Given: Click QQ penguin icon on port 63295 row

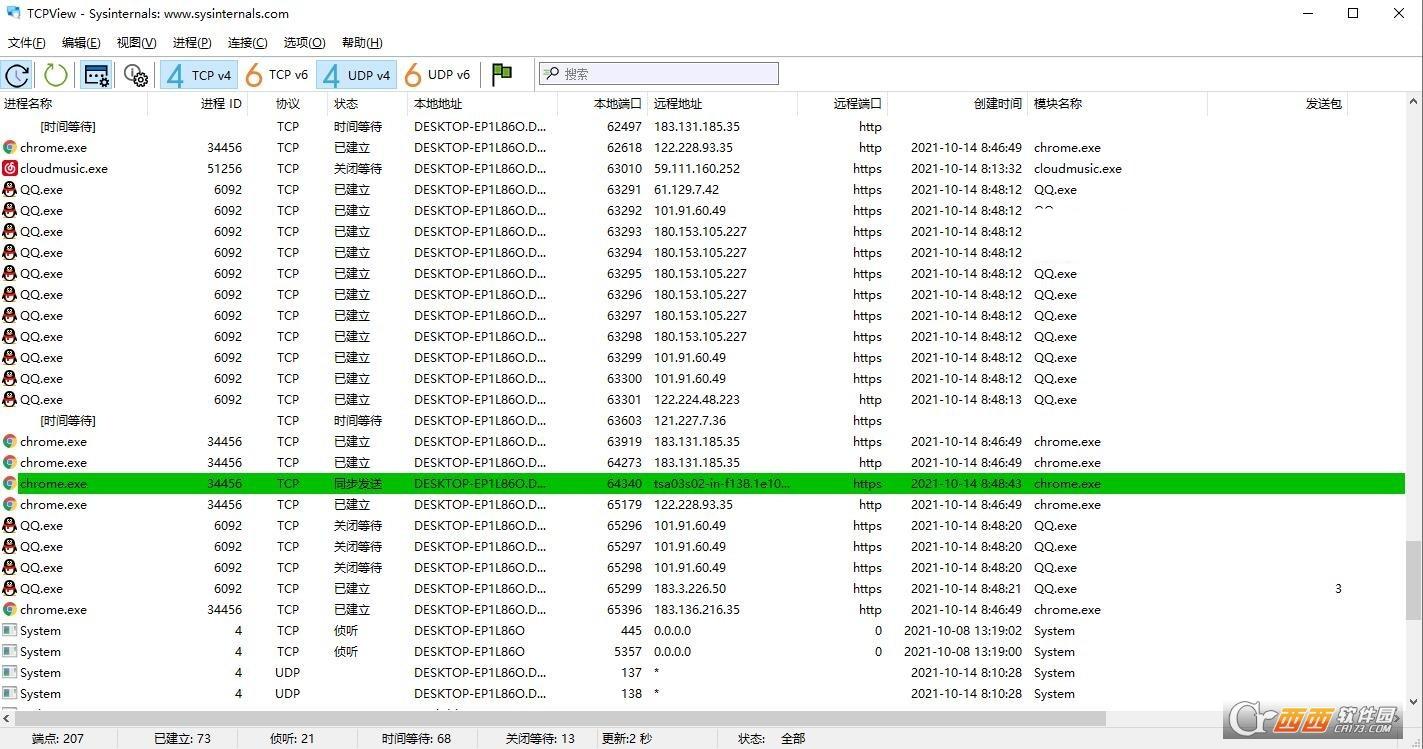Looking at the screenshot, I should point(10,273).
